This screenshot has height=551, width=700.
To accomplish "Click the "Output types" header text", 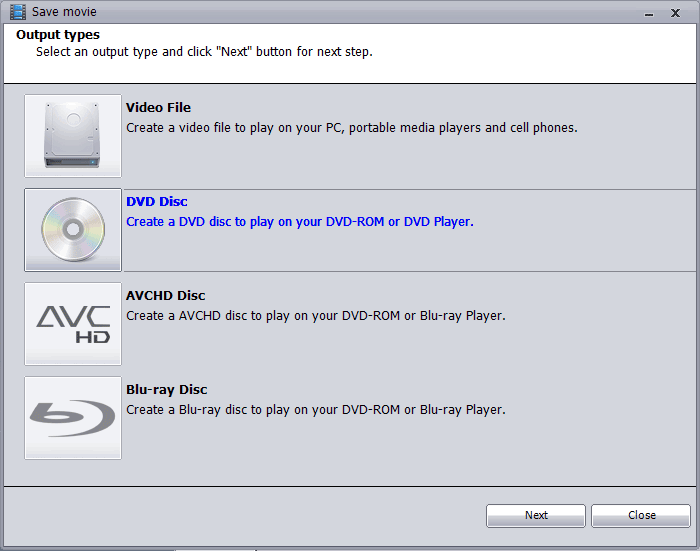I will pos(58,35).
